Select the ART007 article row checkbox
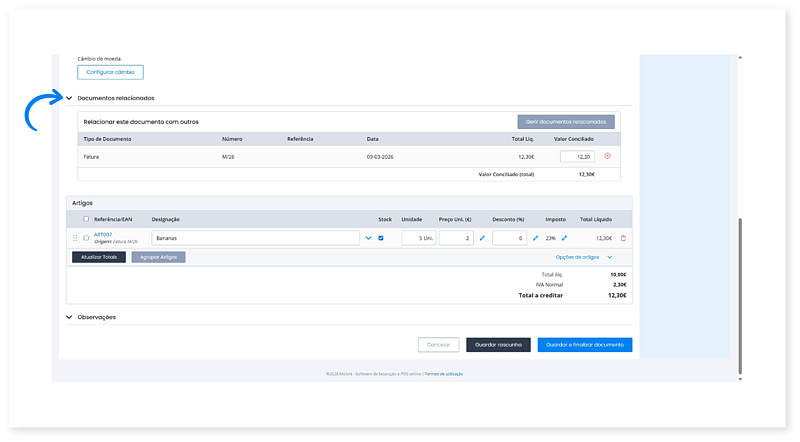800x442 pixels. 86,238
